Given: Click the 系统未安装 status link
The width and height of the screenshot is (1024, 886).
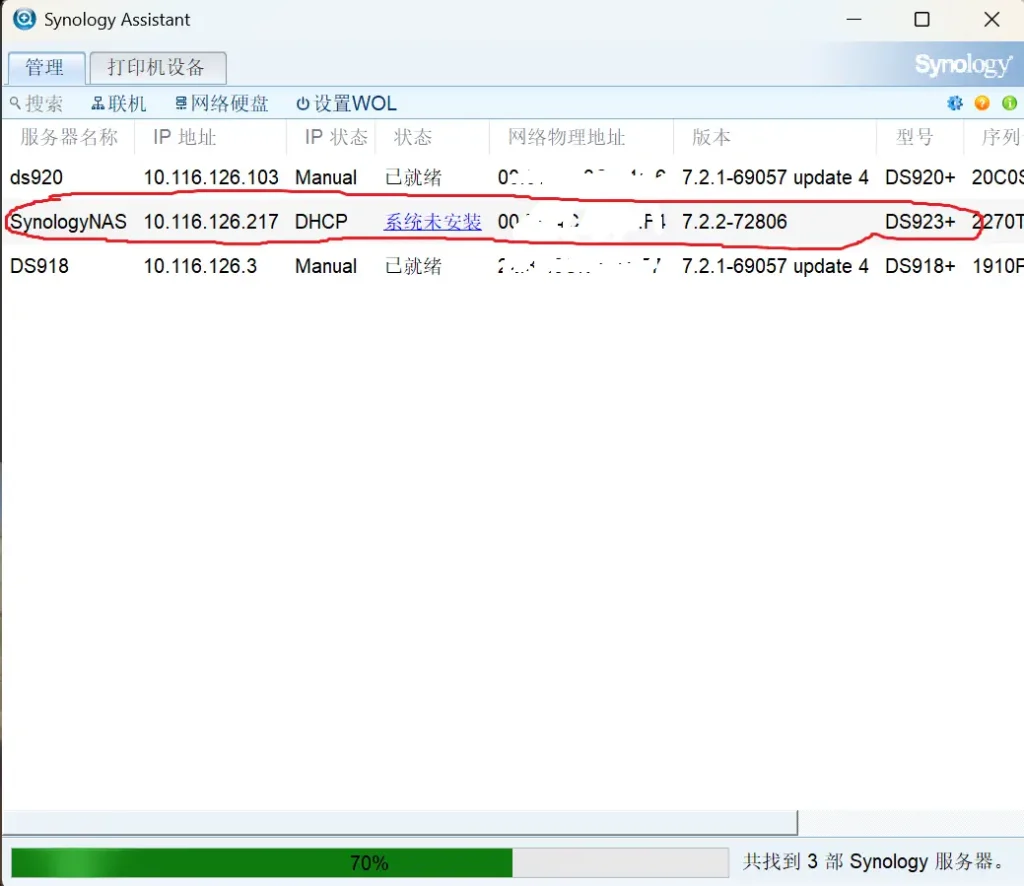Looking at the screenshot, I should pos(433,222).
